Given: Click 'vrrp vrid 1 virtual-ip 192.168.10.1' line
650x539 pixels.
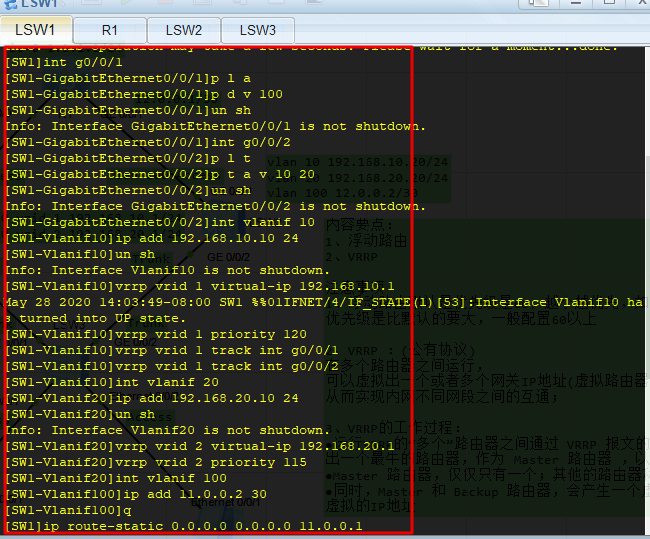Looking at the screenshot, I should pos(200,286).
